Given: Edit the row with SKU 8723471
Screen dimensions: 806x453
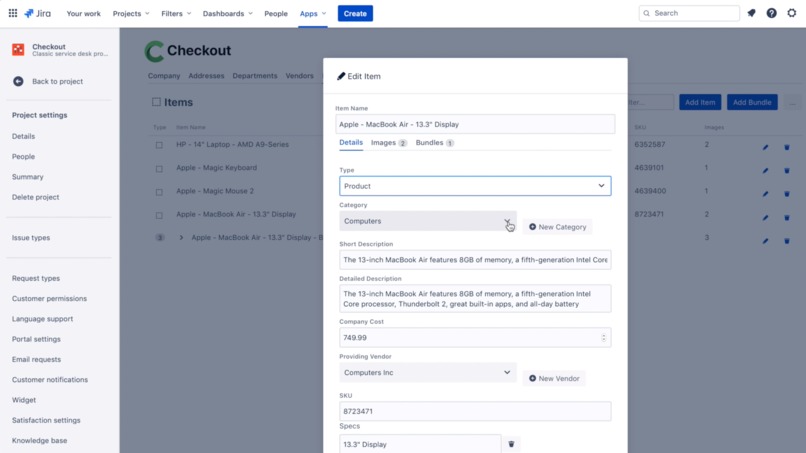Looking at the screenshot, I should [x=765, y=218].
